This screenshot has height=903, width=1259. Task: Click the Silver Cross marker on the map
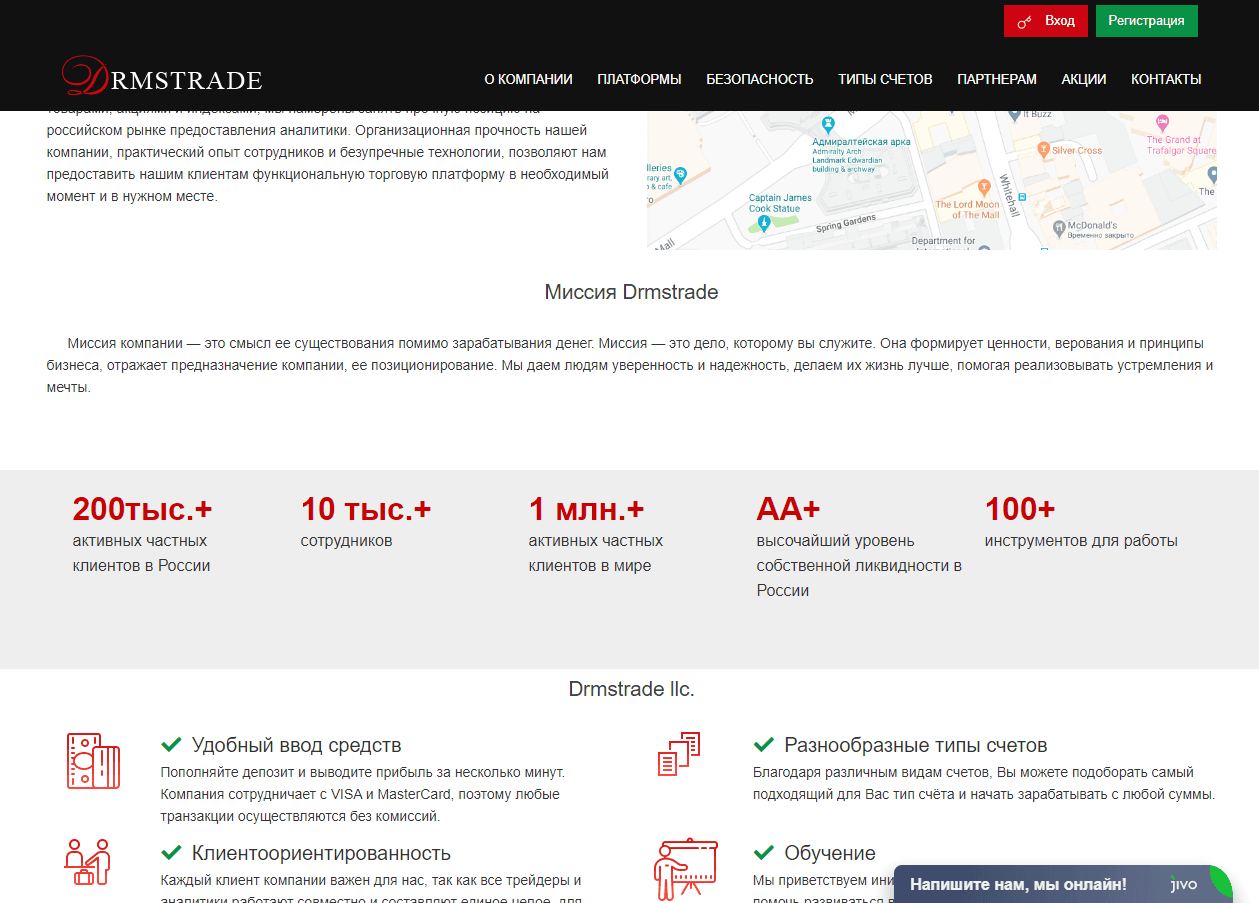point(1043,150)
